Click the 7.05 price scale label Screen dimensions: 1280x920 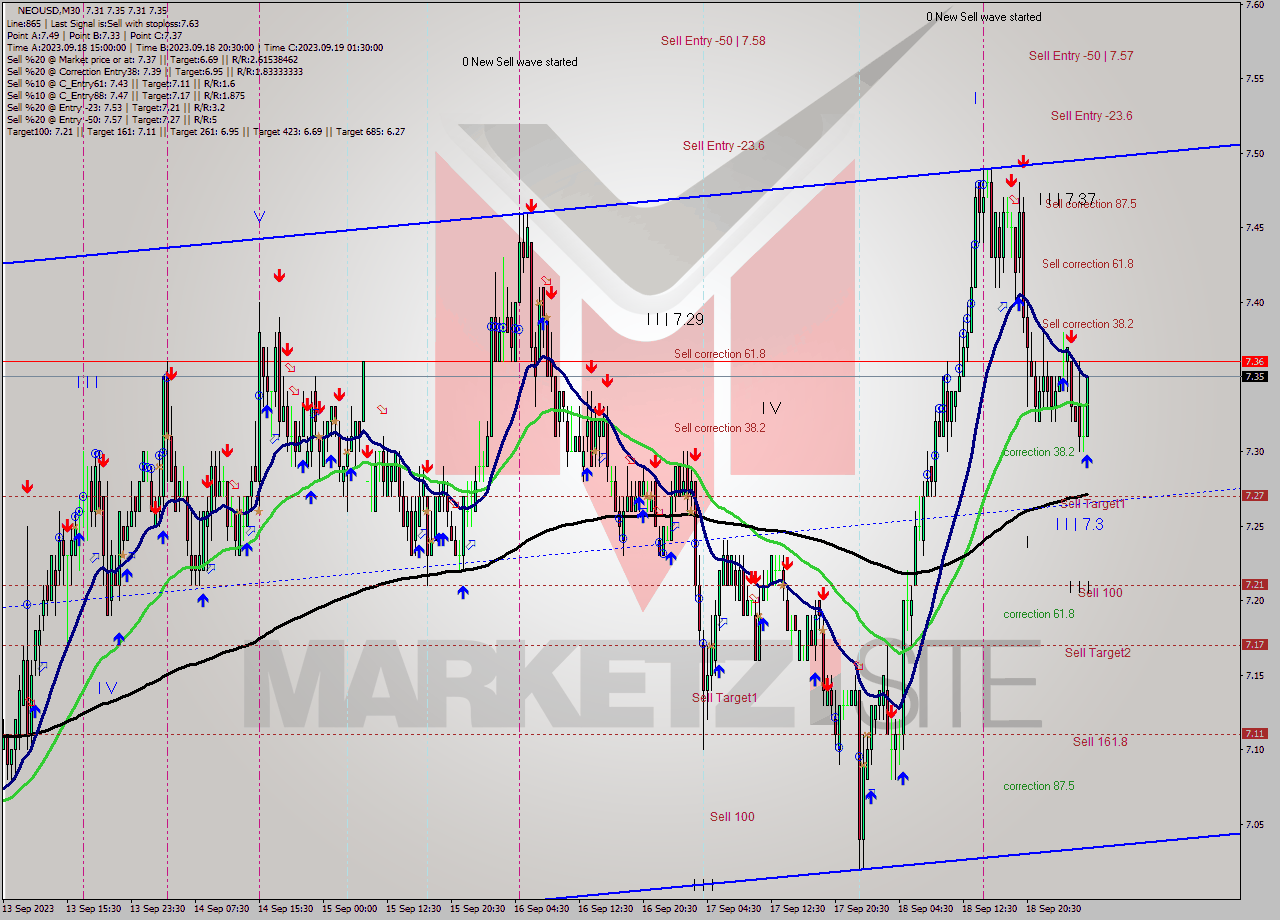[1254, 825]
